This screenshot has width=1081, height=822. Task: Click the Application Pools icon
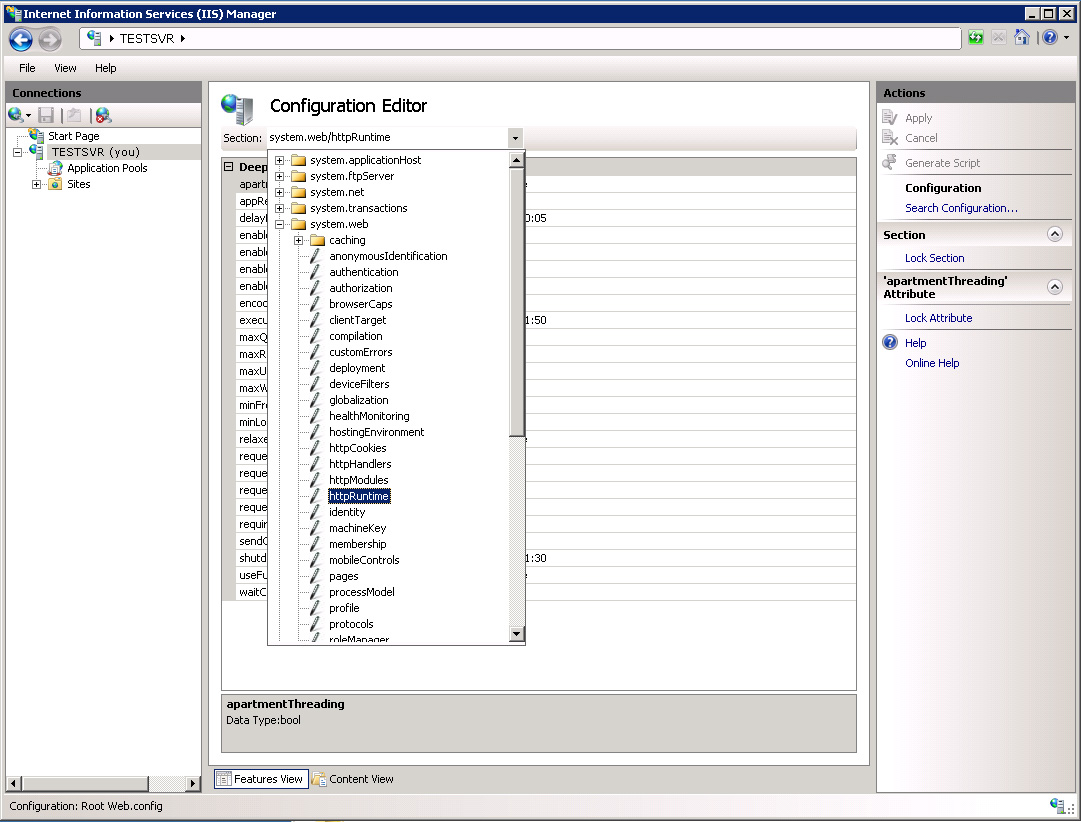(x=55, y=168)
